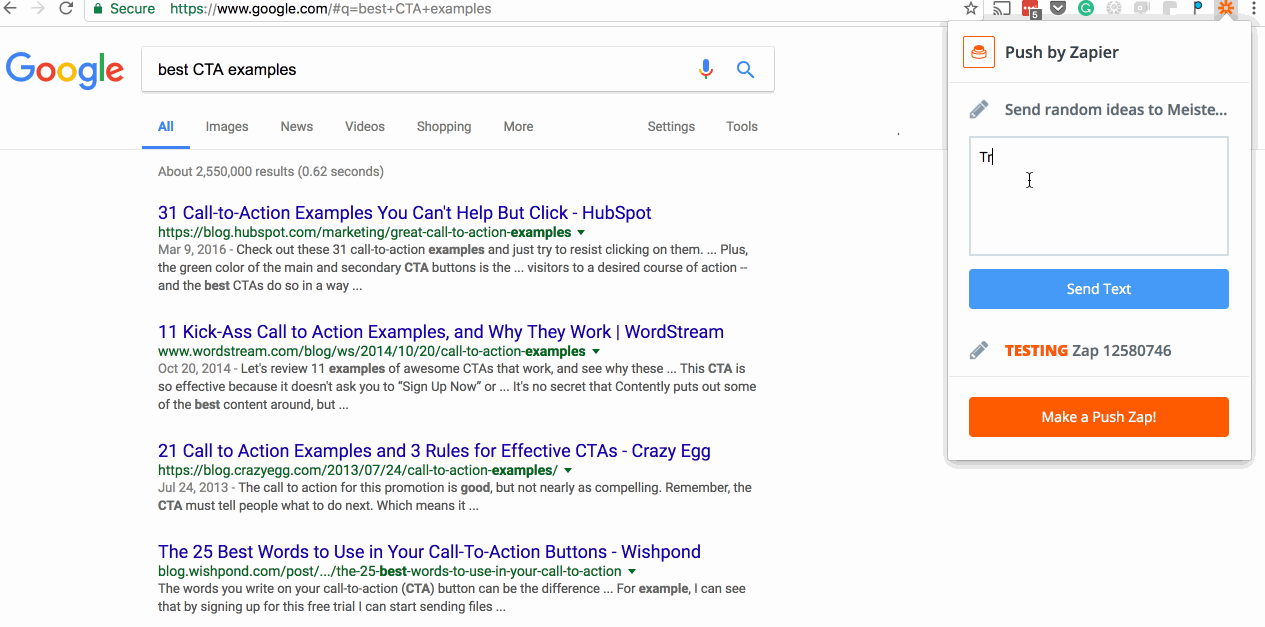
Task: Click the Push by Zapier logo icon
Action: click(979, 52)
